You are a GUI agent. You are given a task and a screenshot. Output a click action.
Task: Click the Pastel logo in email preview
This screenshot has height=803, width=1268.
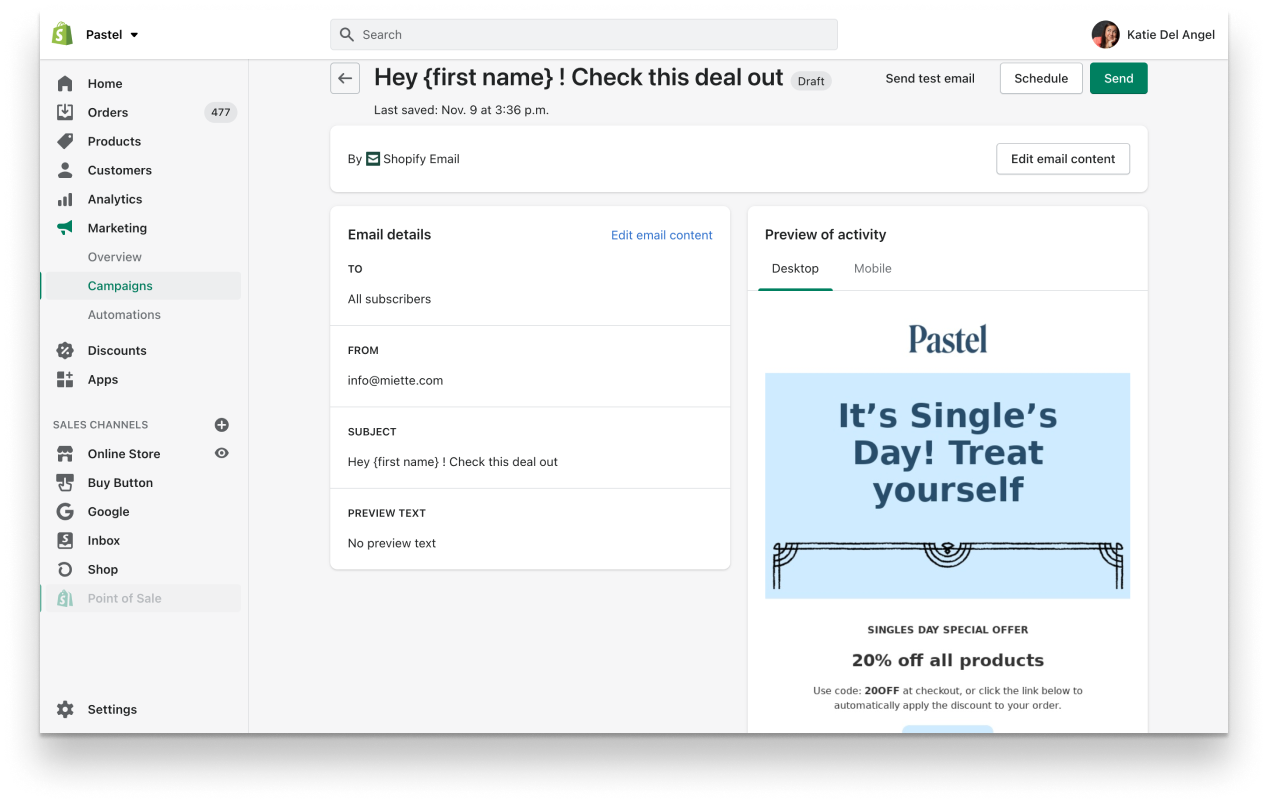point(948,339)
